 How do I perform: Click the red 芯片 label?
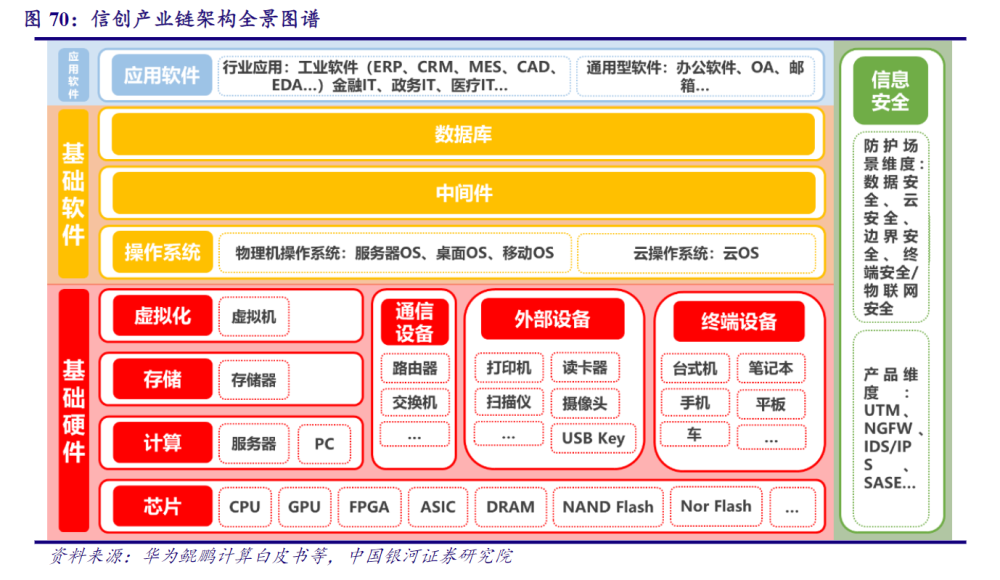tap(162, 506)
